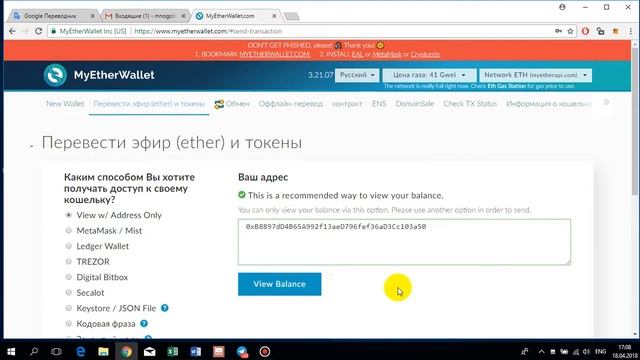Open the DomainSale tab
The width and height of the screenshot is (640, 360).
(x=414, y=104)
